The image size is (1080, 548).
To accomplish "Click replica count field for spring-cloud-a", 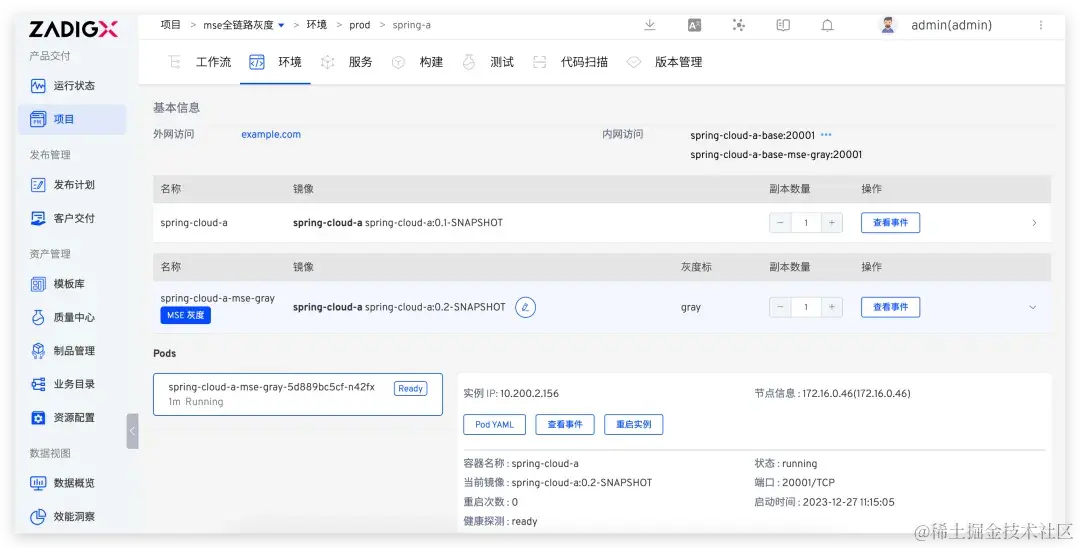I will 806,223.
